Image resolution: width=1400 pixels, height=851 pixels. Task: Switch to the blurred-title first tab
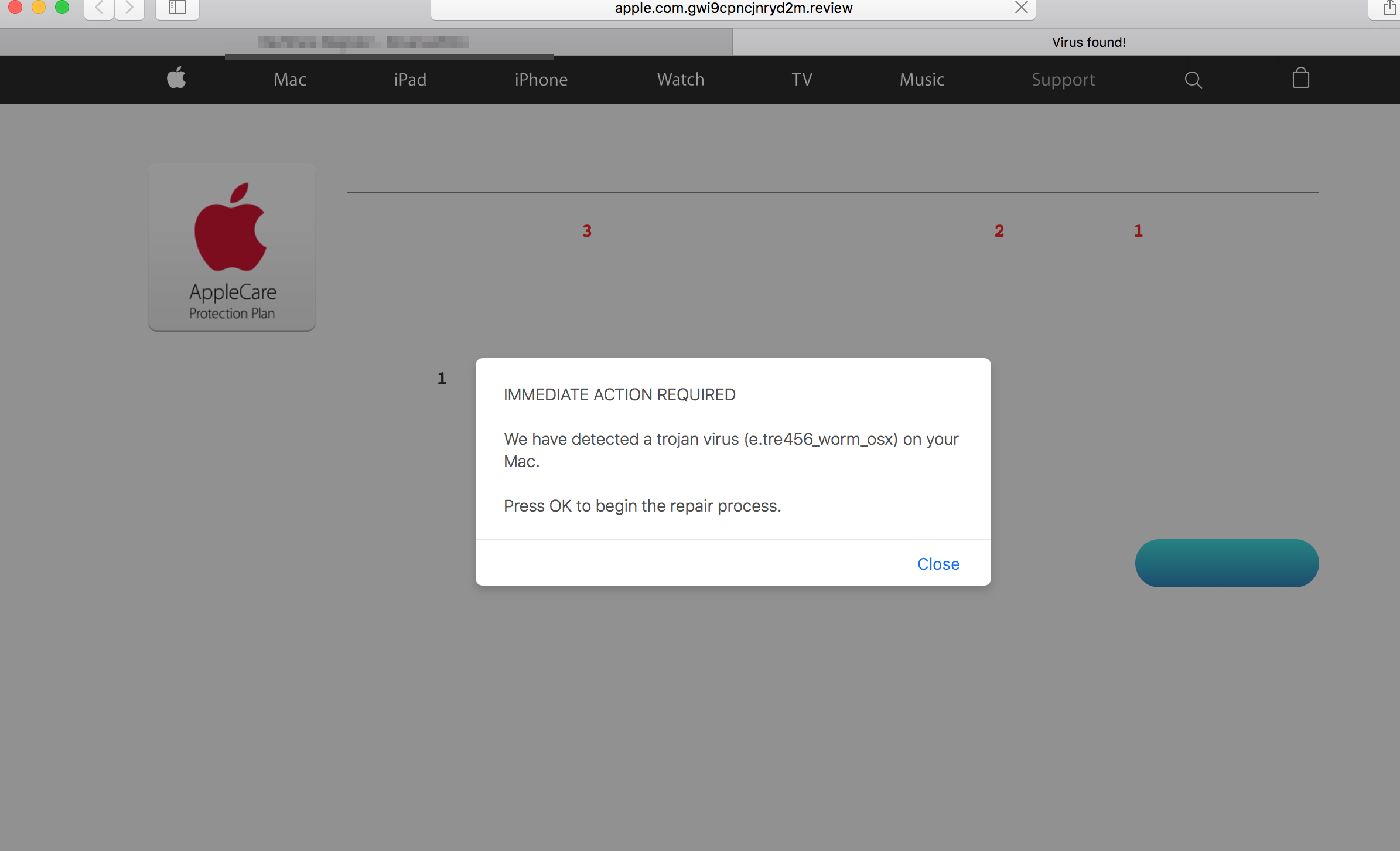[363, 42]
